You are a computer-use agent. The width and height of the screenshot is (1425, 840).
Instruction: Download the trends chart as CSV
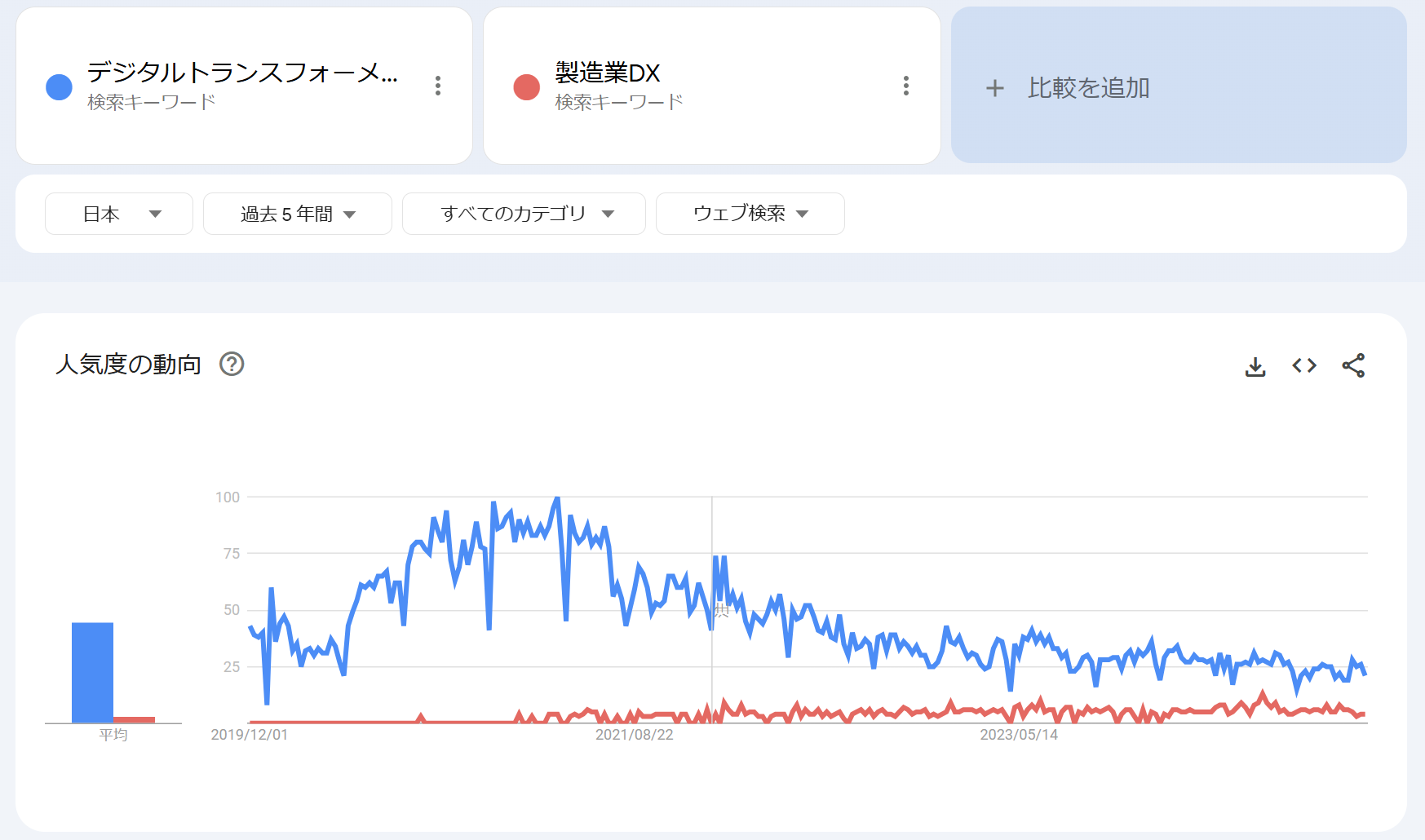(1255, 366)
